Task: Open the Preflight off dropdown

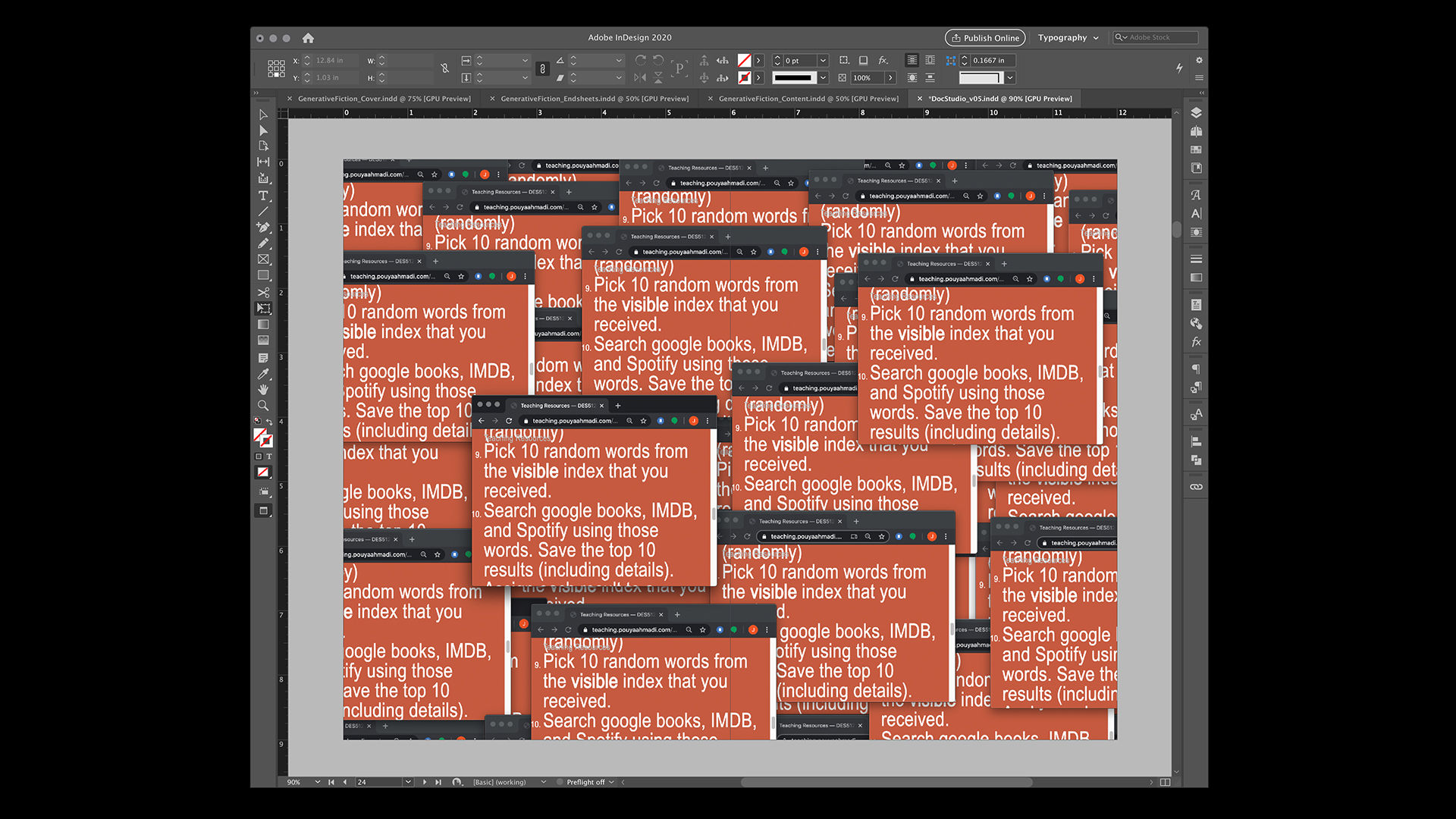Action: (x=611, y=782)
